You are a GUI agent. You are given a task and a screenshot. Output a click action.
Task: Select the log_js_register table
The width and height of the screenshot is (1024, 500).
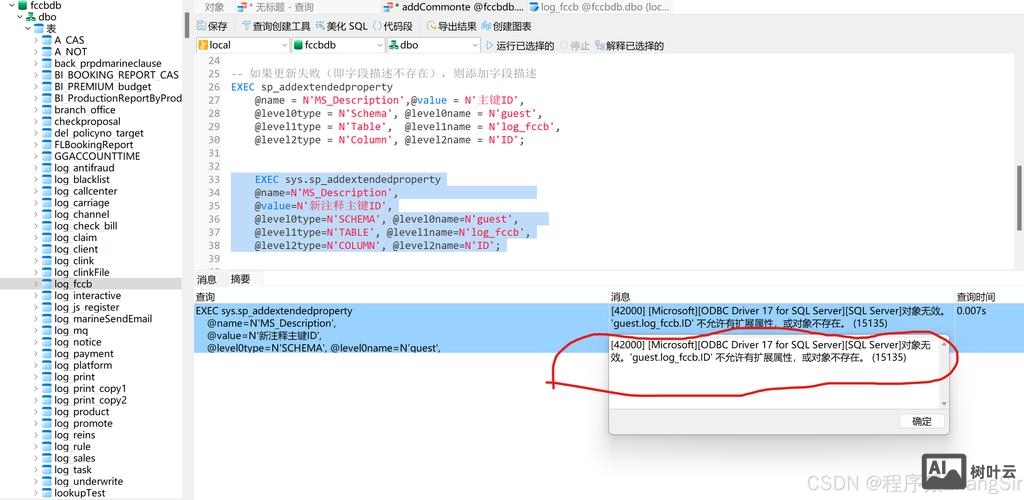point(87,307)
